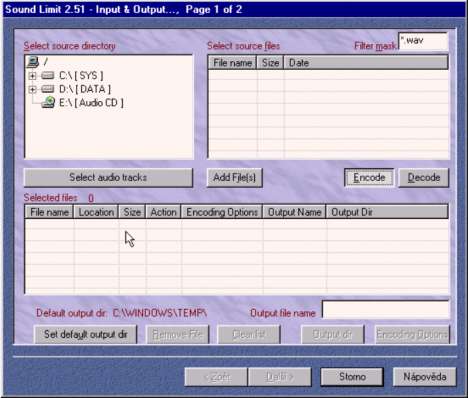Click the C:\WINDOWS\TEMP\ default output path
This screenshot has height=398, width=468.
pyautogui.click(x=160, y=313)
